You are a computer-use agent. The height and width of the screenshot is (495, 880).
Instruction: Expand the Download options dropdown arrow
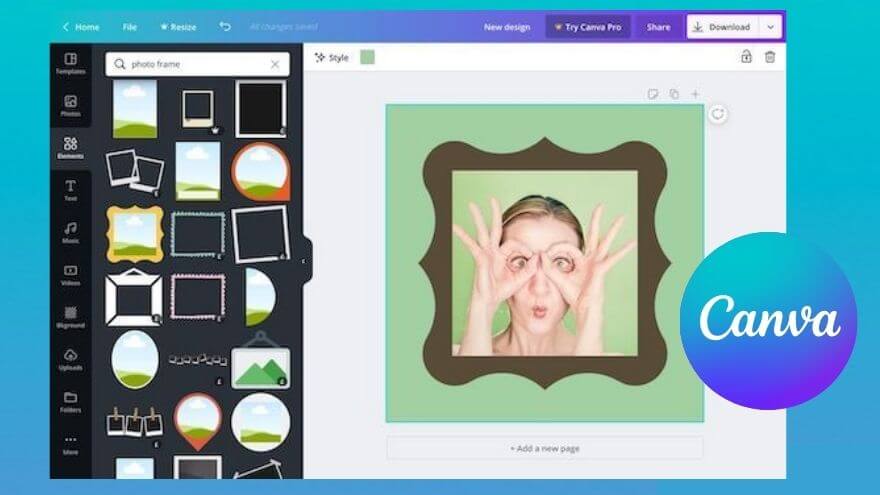click(770, 27)
